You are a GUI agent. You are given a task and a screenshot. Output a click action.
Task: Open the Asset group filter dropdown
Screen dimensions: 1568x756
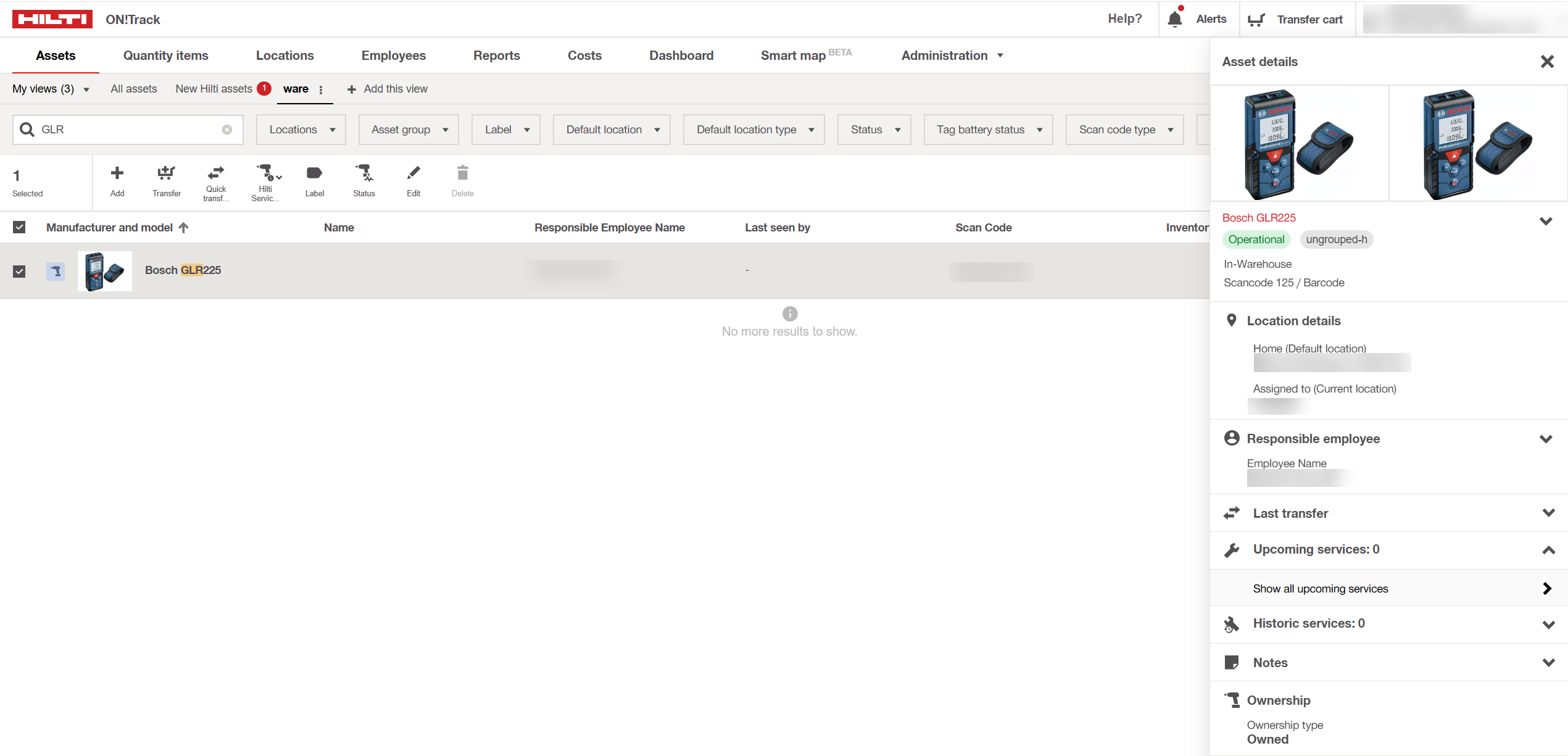pos(409,130)
